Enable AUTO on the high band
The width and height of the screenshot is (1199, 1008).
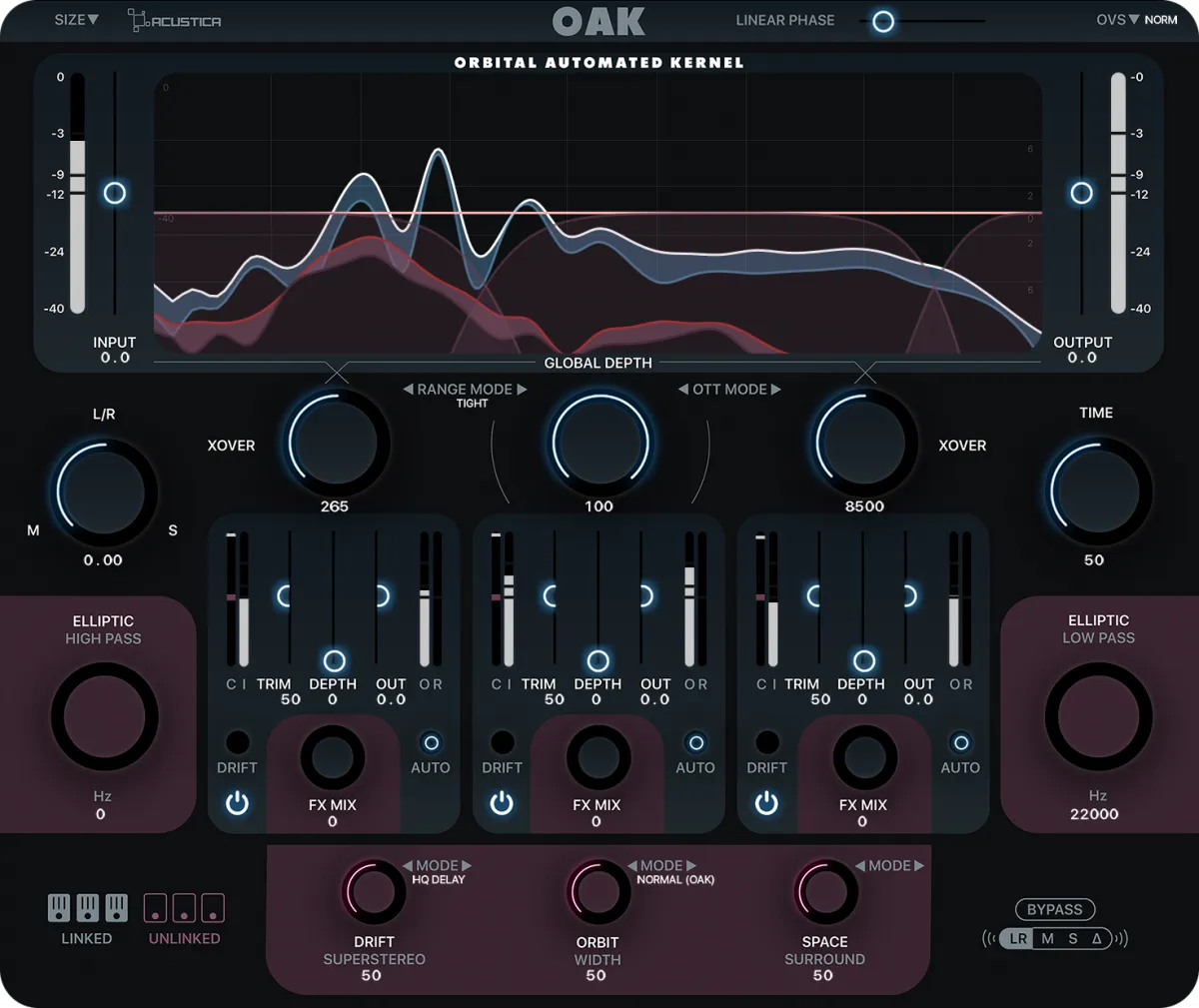(x=960, y=742)
